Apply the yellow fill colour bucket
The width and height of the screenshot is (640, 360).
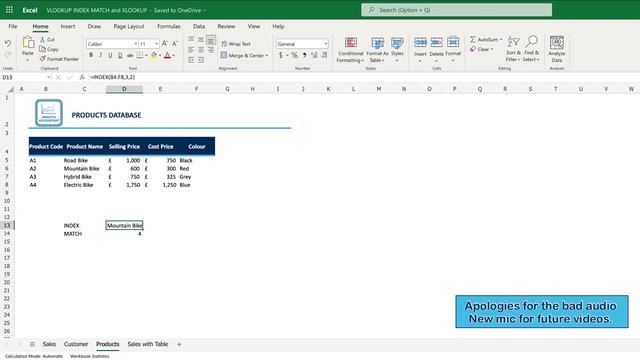[x=153, y=55]
